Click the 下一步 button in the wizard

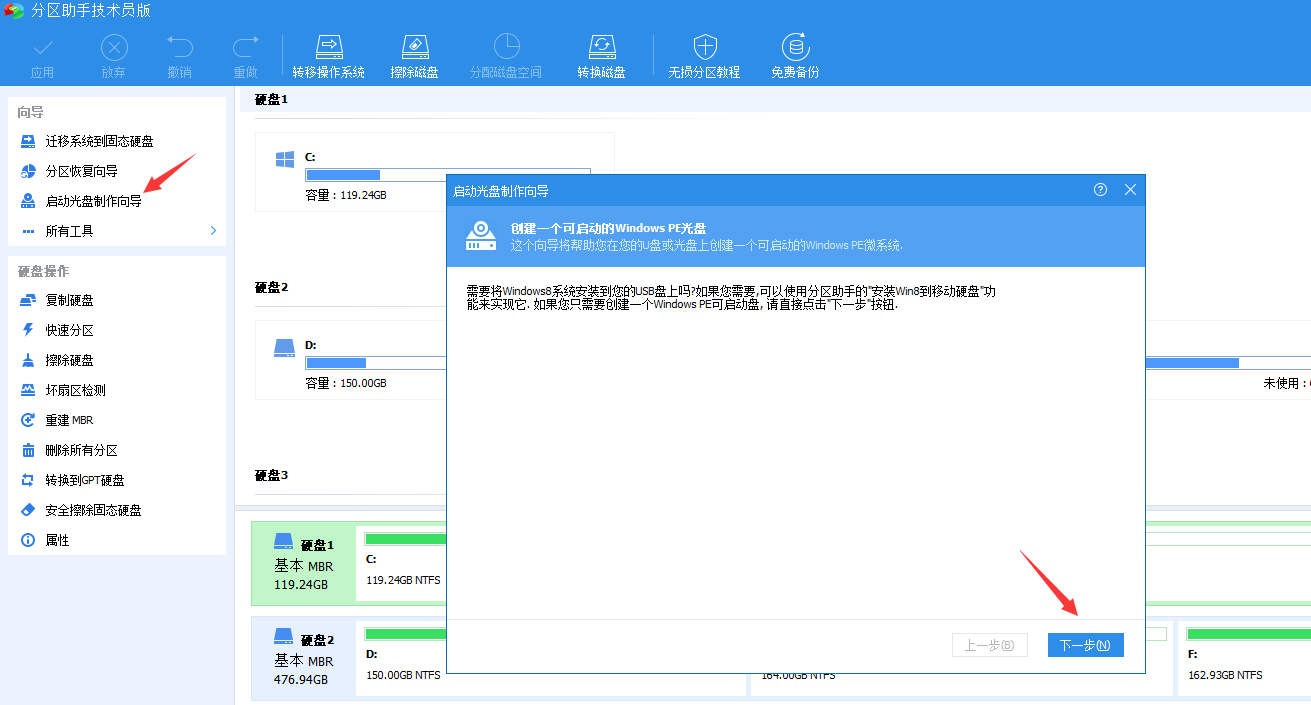coord(1085,644)
